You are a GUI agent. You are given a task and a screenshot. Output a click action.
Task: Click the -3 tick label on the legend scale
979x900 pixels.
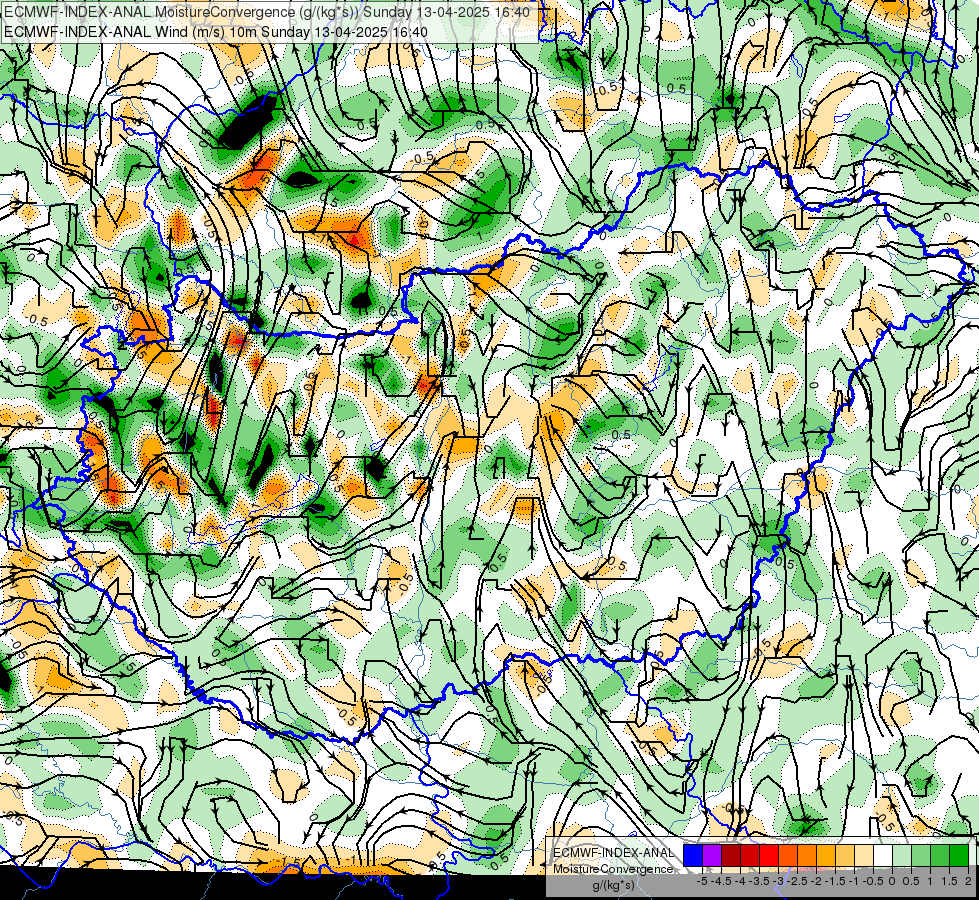click(x=779, y=881)
